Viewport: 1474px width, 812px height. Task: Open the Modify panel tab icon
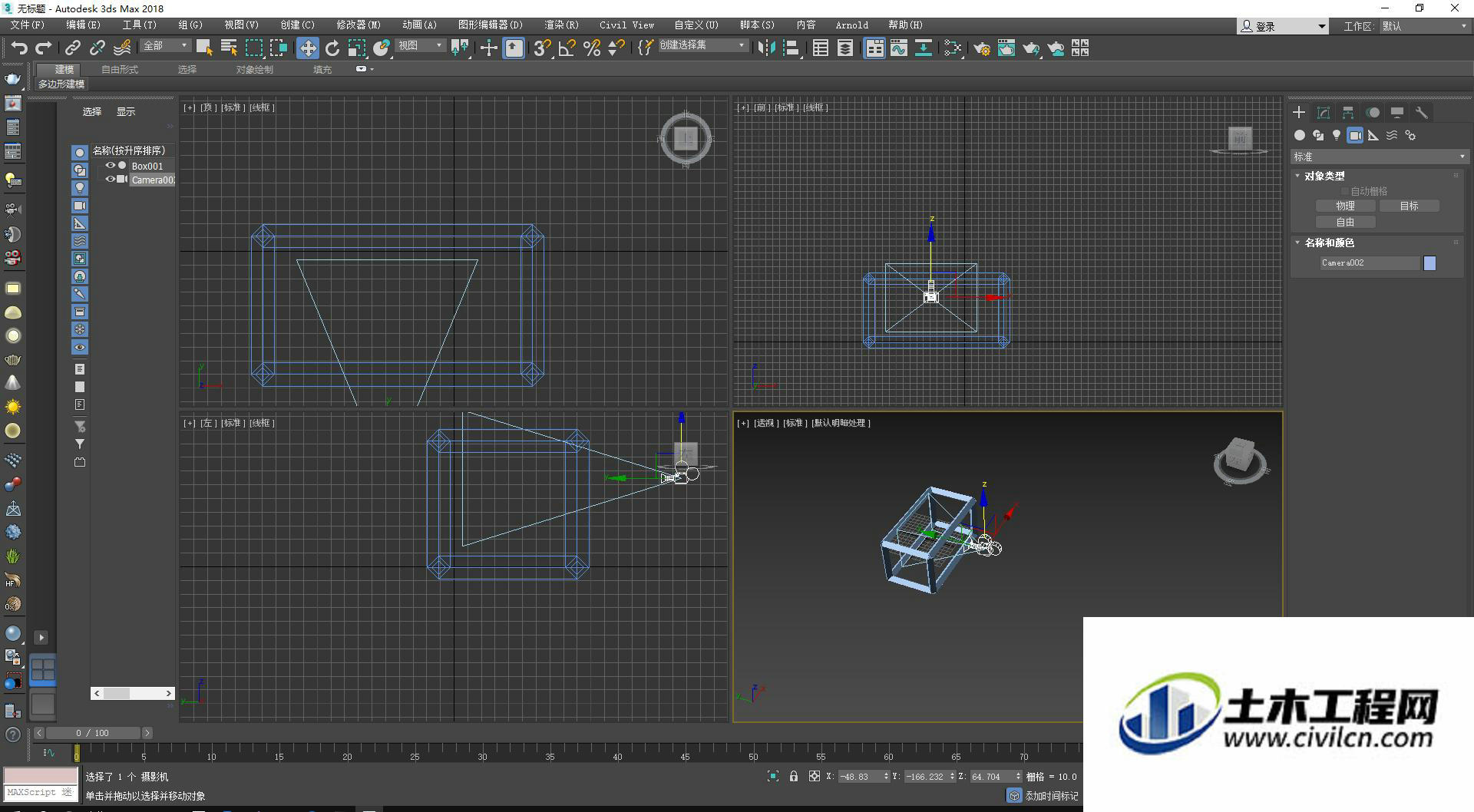[1324, 112]
